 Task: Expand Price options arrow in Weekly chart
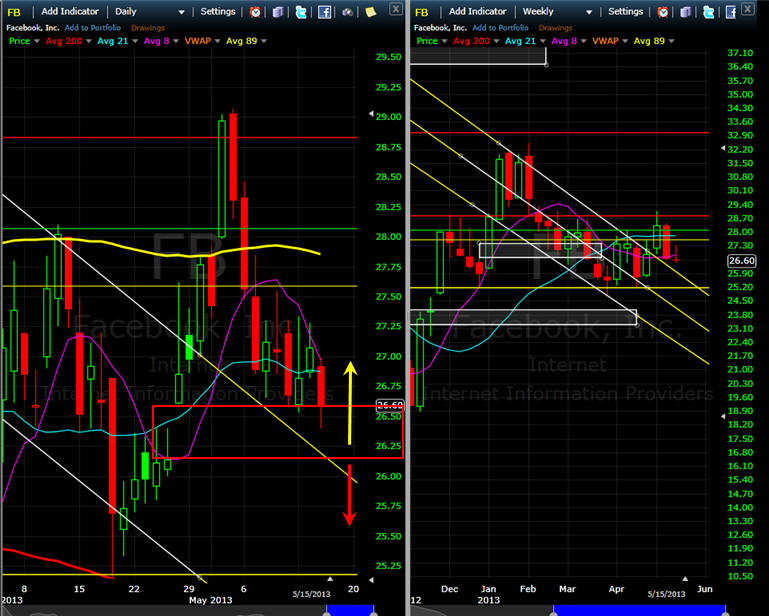tap(444, 41)
